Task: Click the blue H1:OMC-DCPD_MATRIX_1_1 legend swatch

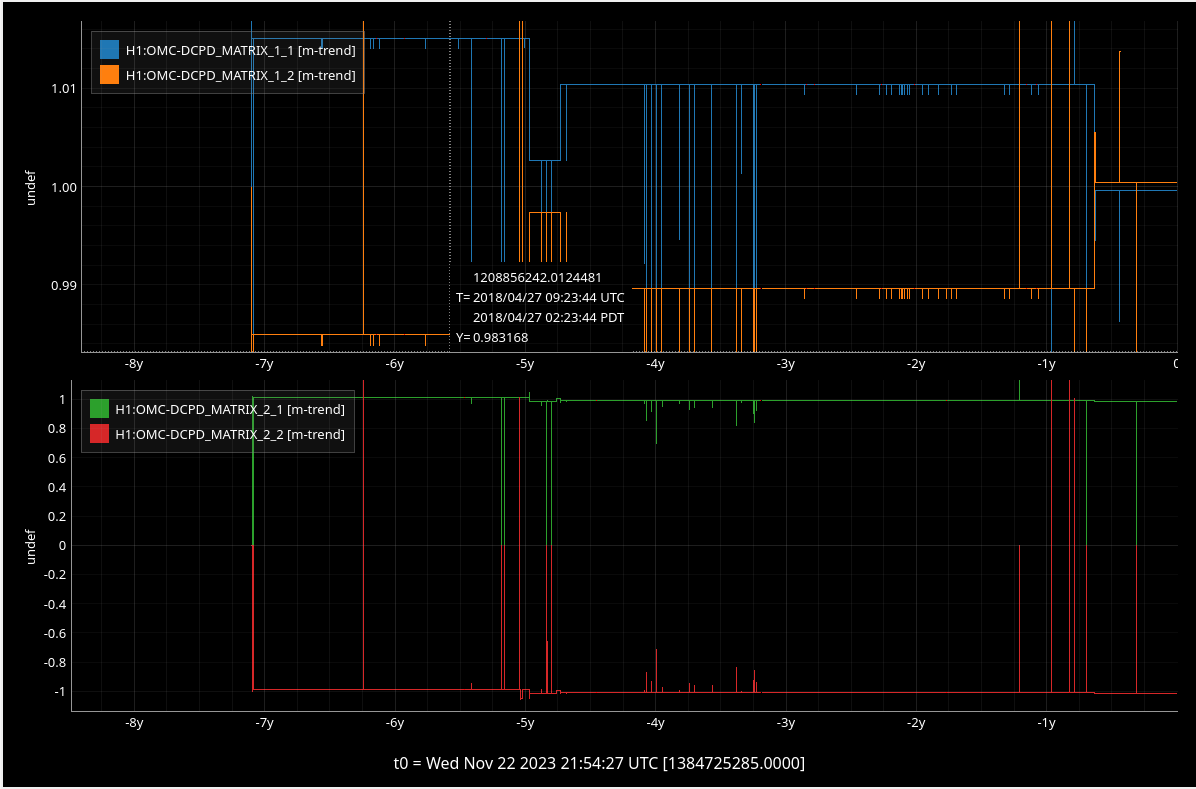Action: coord(110,51)
